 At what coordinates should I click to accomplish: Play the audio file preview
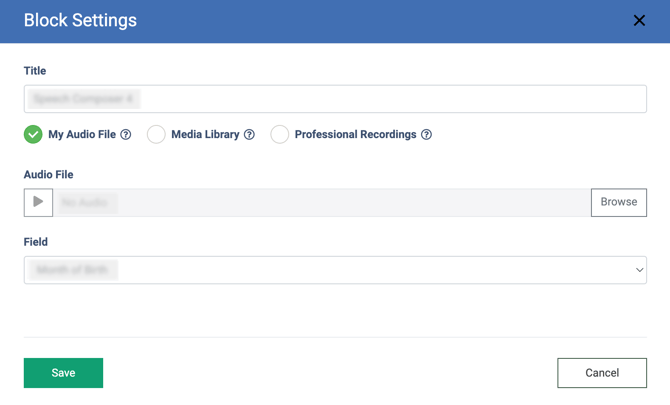click(x=38, y=202)
